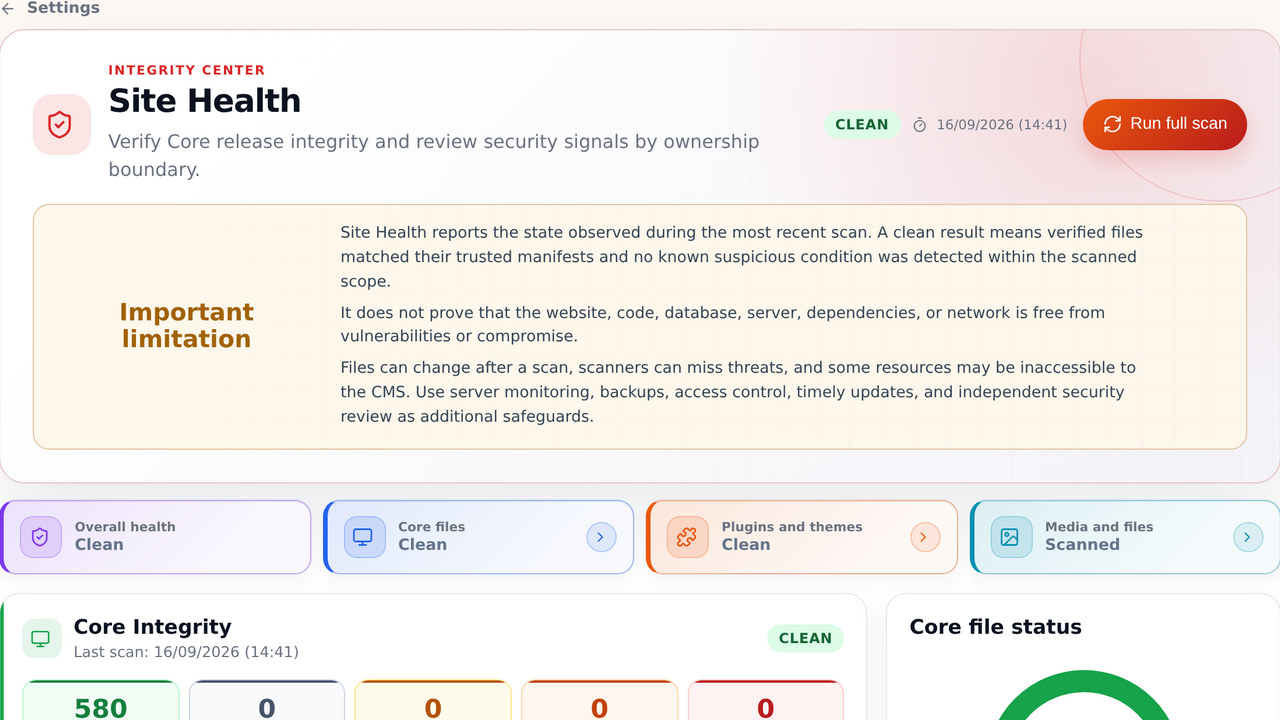The image size is (1280, 720).
Task: Go back via the Settings link
Action: (x=63, y=8)
